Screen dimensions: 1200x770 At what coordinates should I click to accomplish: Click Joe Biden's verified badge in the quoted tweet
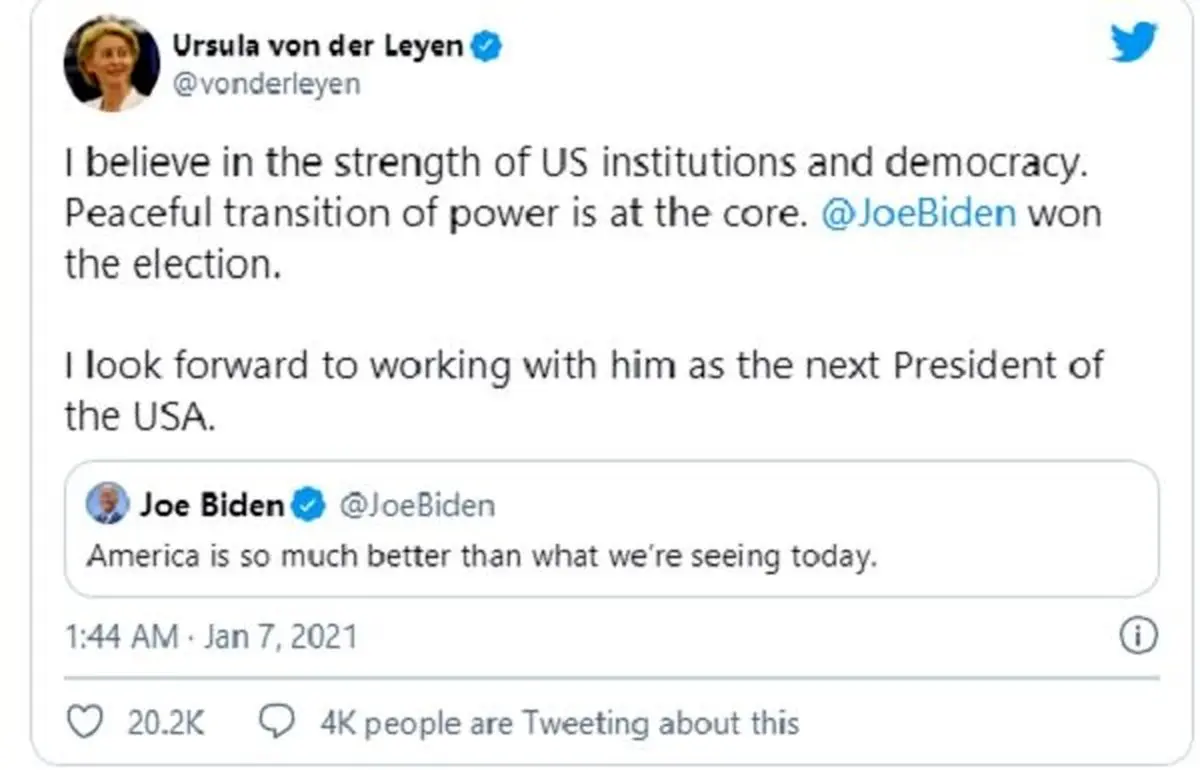click(x=308, y=506)
